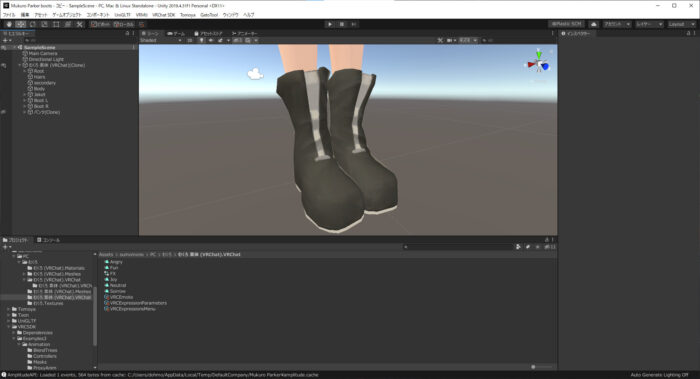Click the cloud services icon
The width and height of the screenshot is (700, 379).
[594, 24]
